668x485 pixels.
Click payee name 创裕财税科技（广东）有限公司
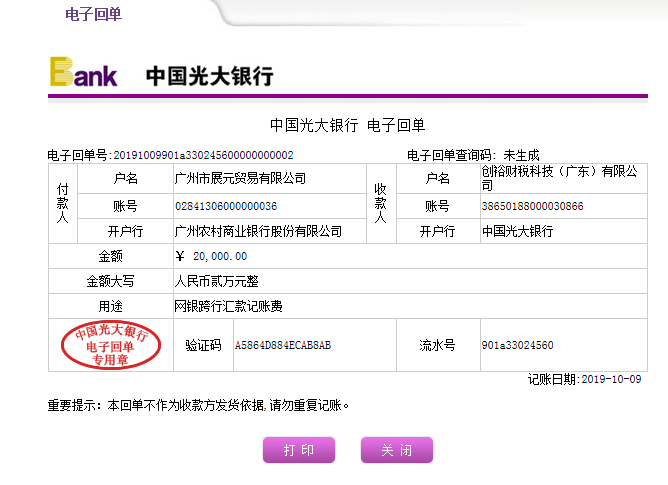[559, 178]
